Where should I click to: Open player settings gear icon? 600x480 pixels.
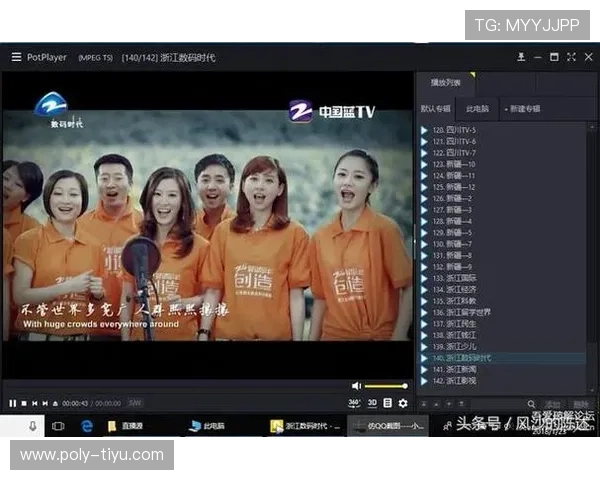(403, 403)
